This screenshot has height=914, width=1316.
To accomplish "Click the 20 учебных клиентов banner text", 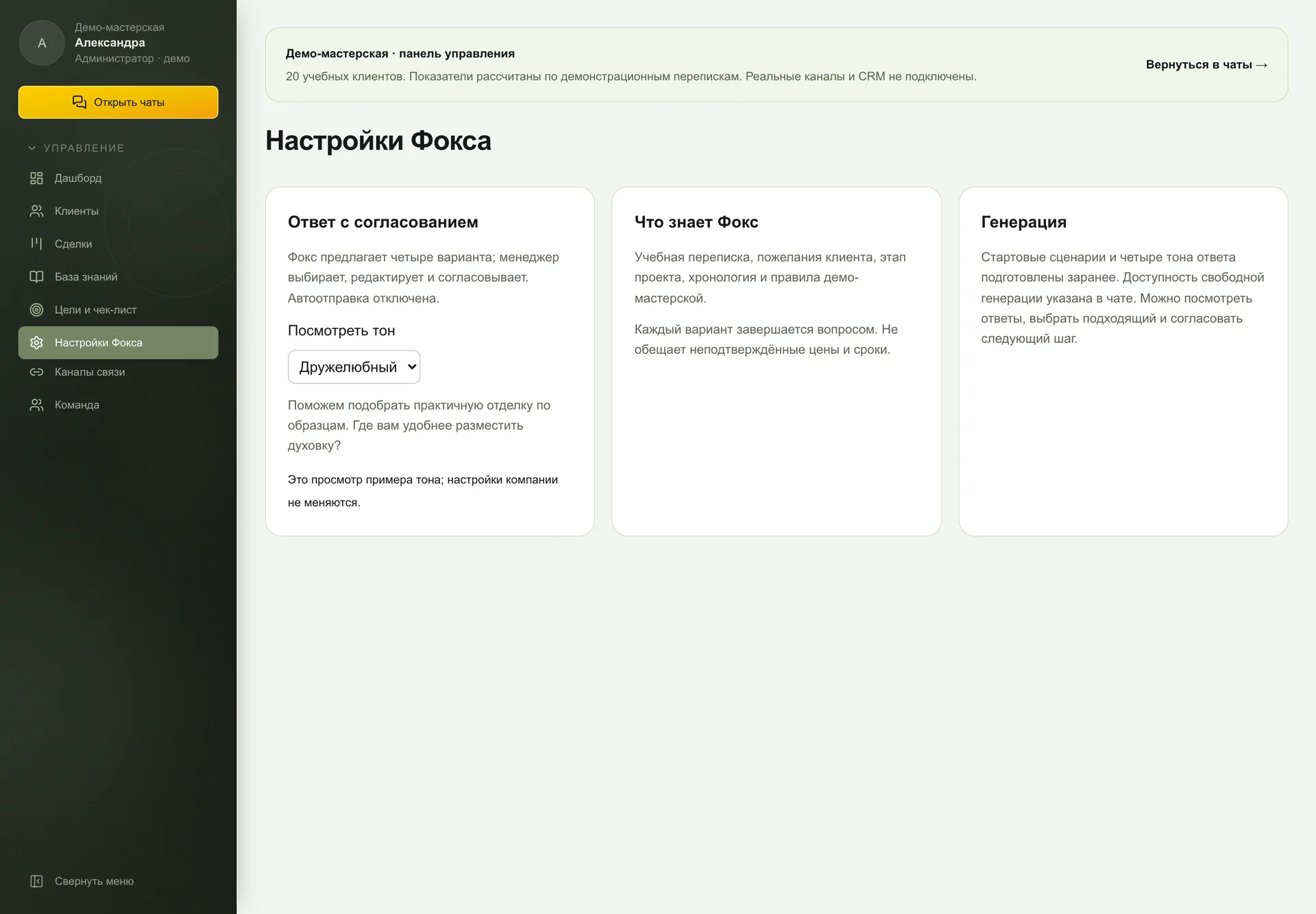I will coord(631,76).
